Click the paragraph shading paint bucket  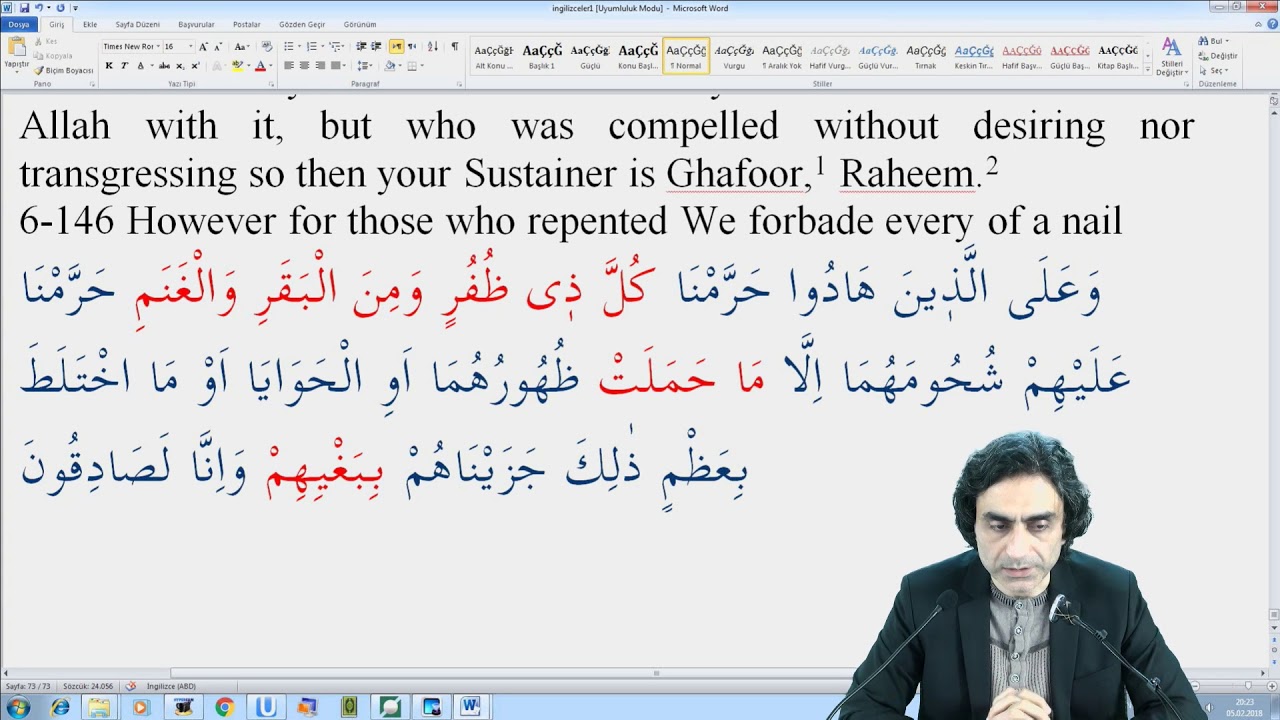click(x=390, y=66)
